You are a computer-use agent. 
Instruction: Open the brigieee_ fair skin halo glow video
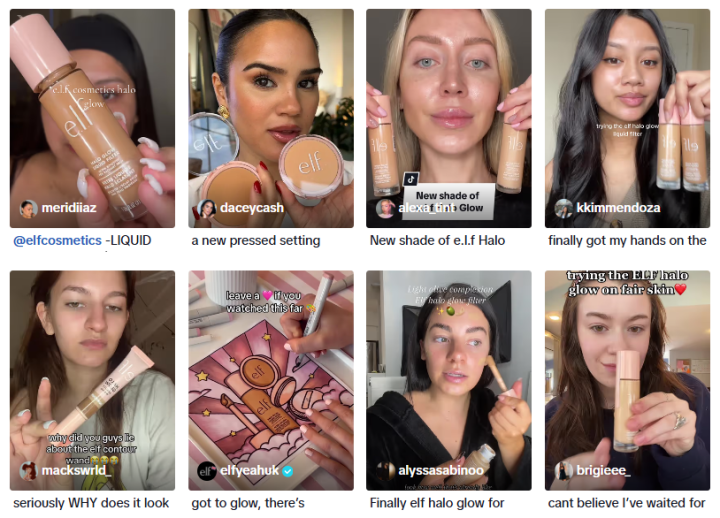[x=627, y=380]
